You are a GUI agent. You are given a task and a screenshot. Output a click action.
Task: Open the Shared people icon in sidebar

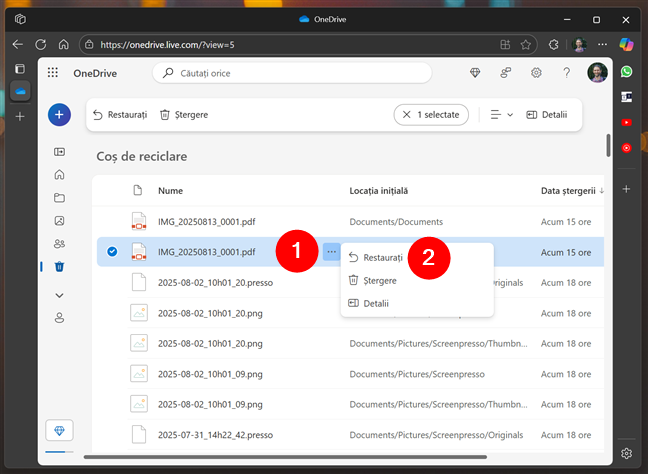pos(59,243)
